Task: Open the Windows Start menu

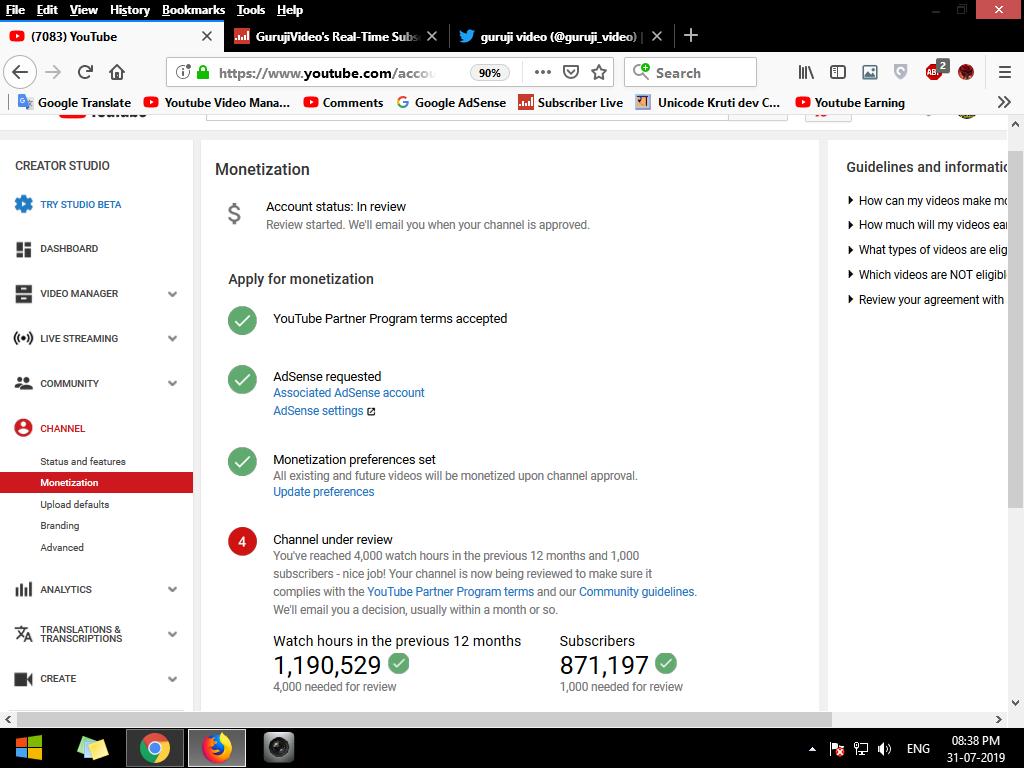Action: [29, 748]
